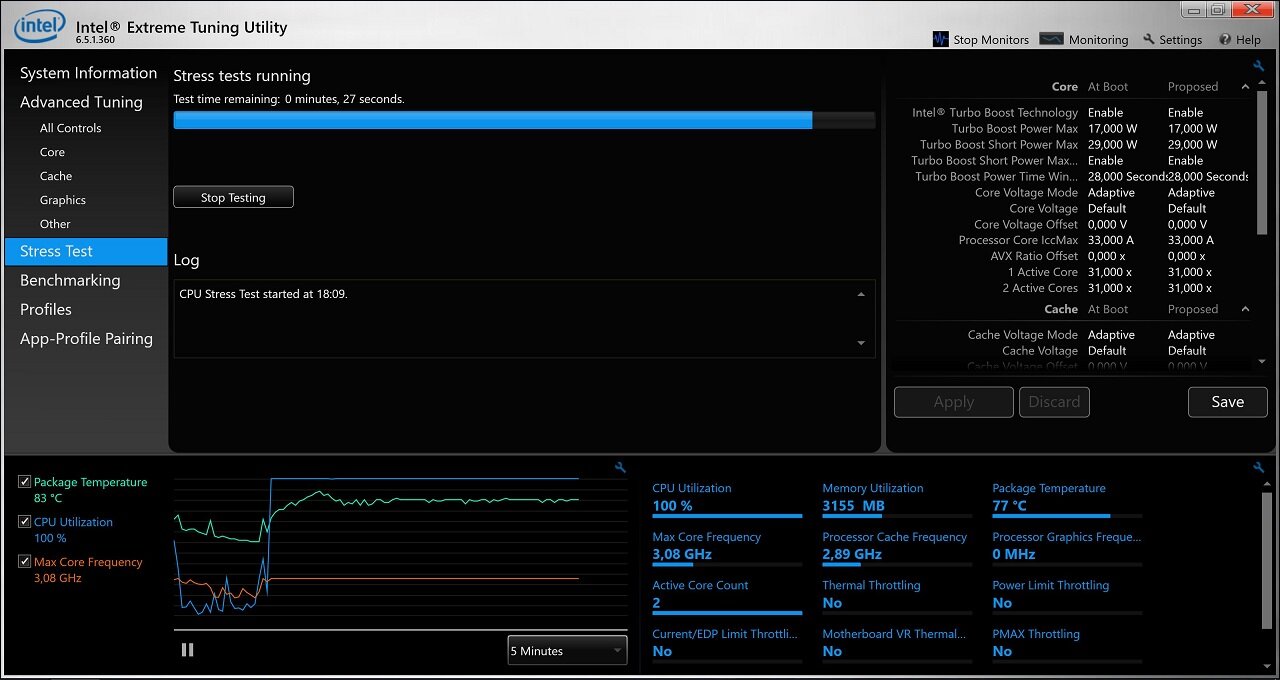Click the stress test progress bar

point(524,120)
